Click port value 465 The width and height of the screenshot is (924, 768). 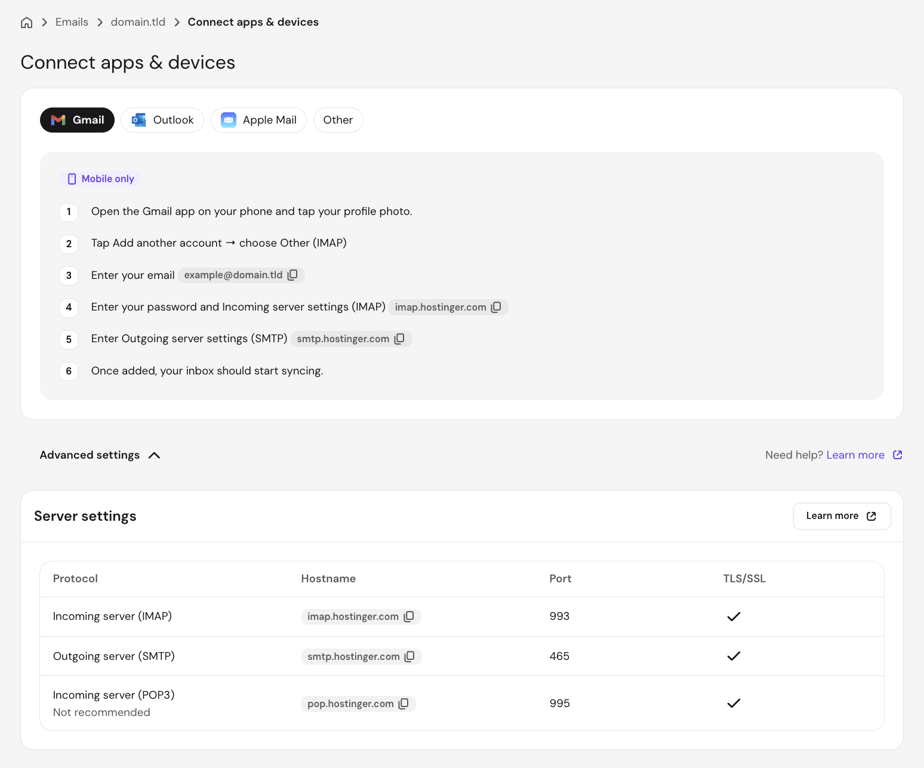point(559,656)
